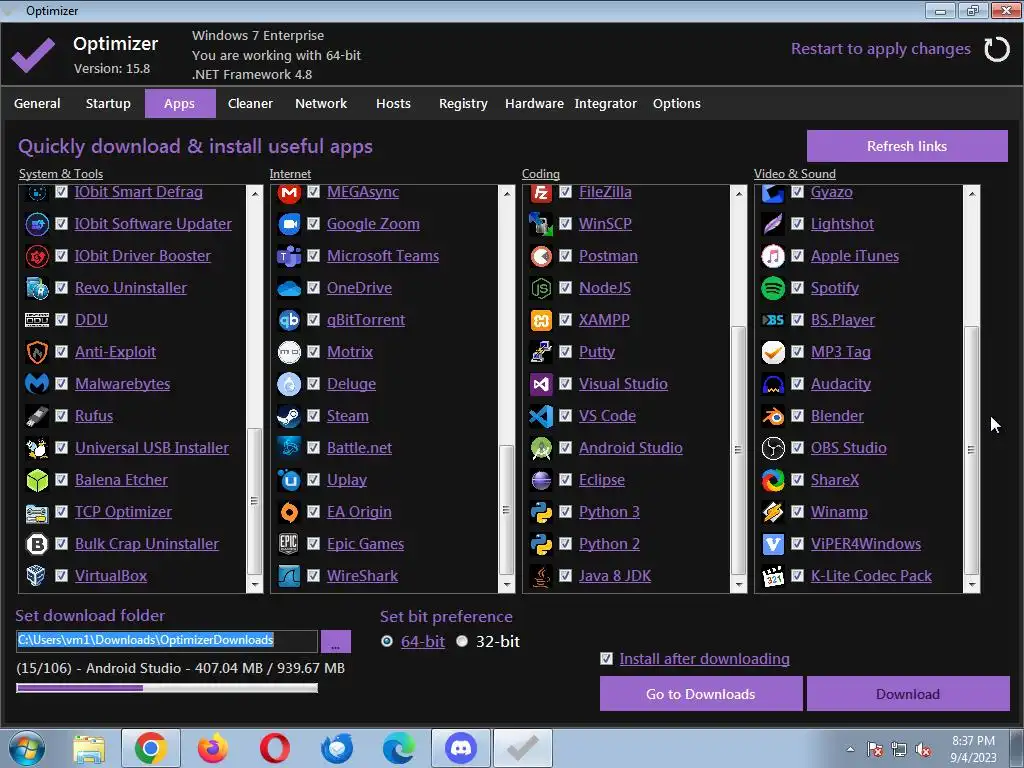Switch to the Options tab
This screenshot has width=1024, height=768.
[677, 103]
